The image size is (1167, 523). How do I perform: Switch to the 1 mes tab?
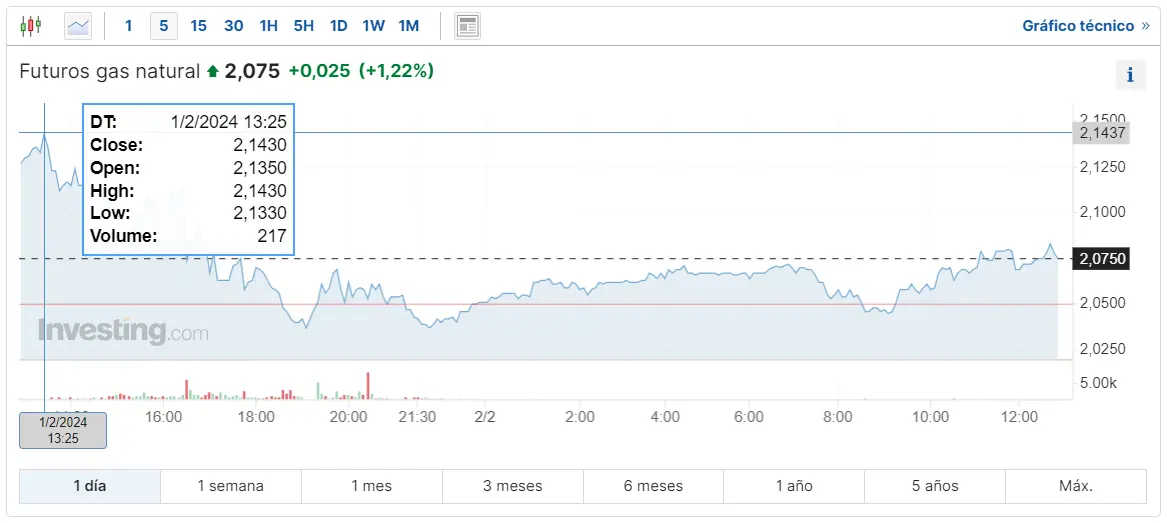[x=372, y=486]
